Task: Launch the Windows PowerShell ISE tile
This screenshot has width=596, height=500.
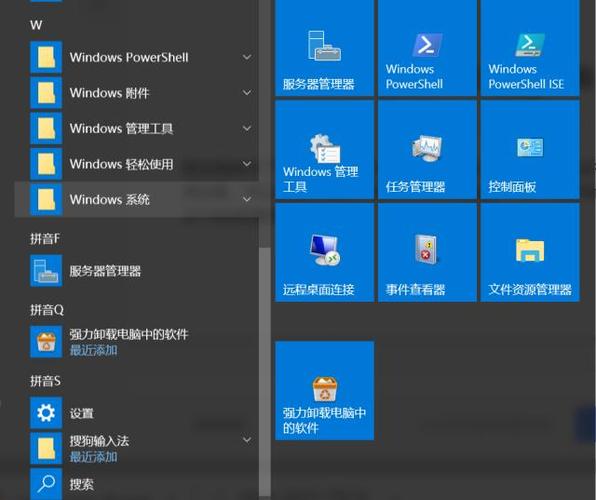Action: 530,48
